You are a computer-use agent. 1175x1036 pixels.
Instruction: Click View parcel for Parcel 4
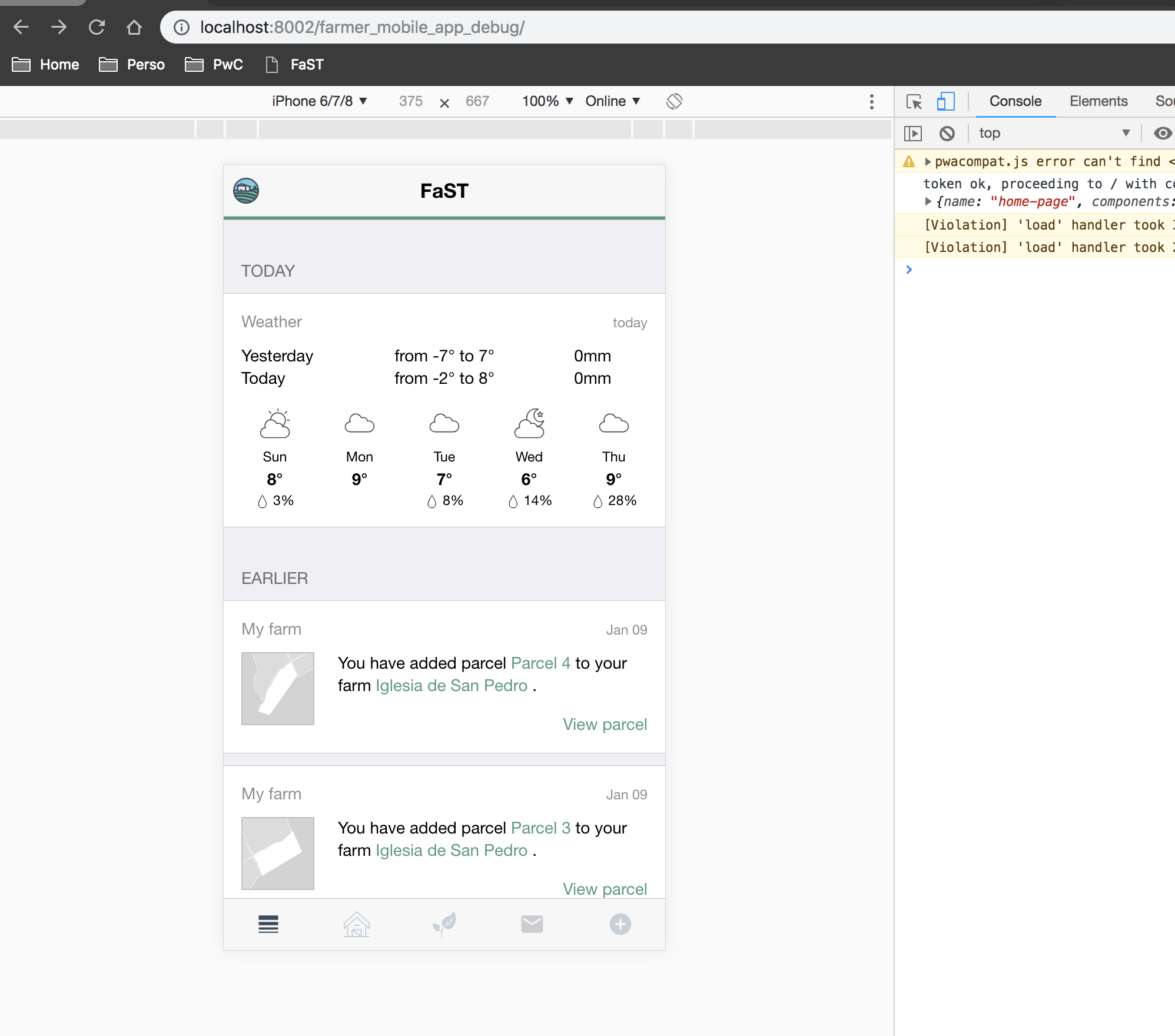[x=605, y=725]
